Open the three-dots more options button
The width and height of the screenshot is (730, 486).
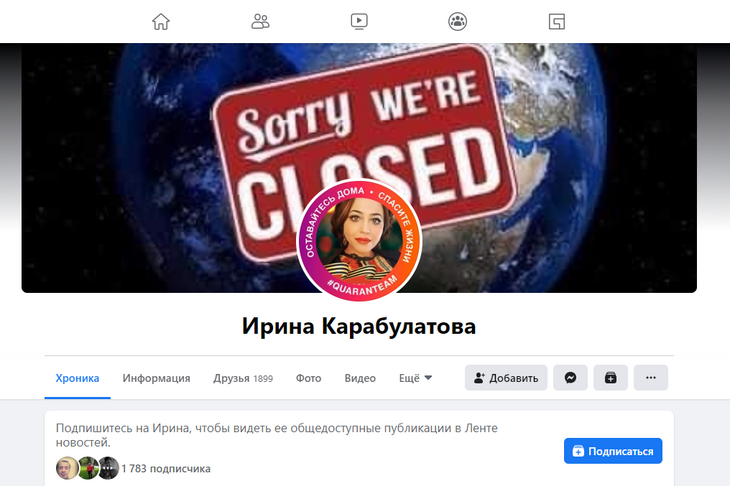point(651,378)
